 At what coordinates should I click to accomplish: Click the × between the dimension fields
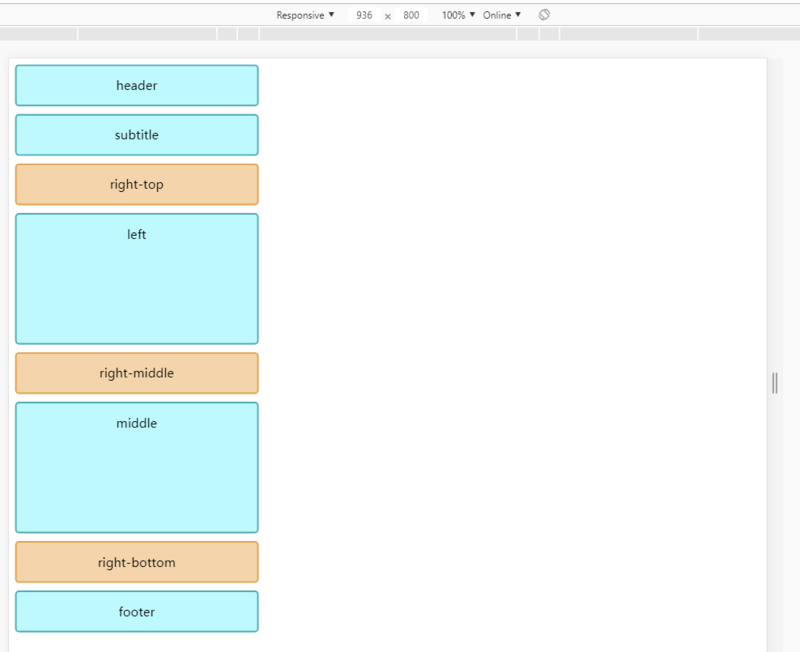[387, 14]
